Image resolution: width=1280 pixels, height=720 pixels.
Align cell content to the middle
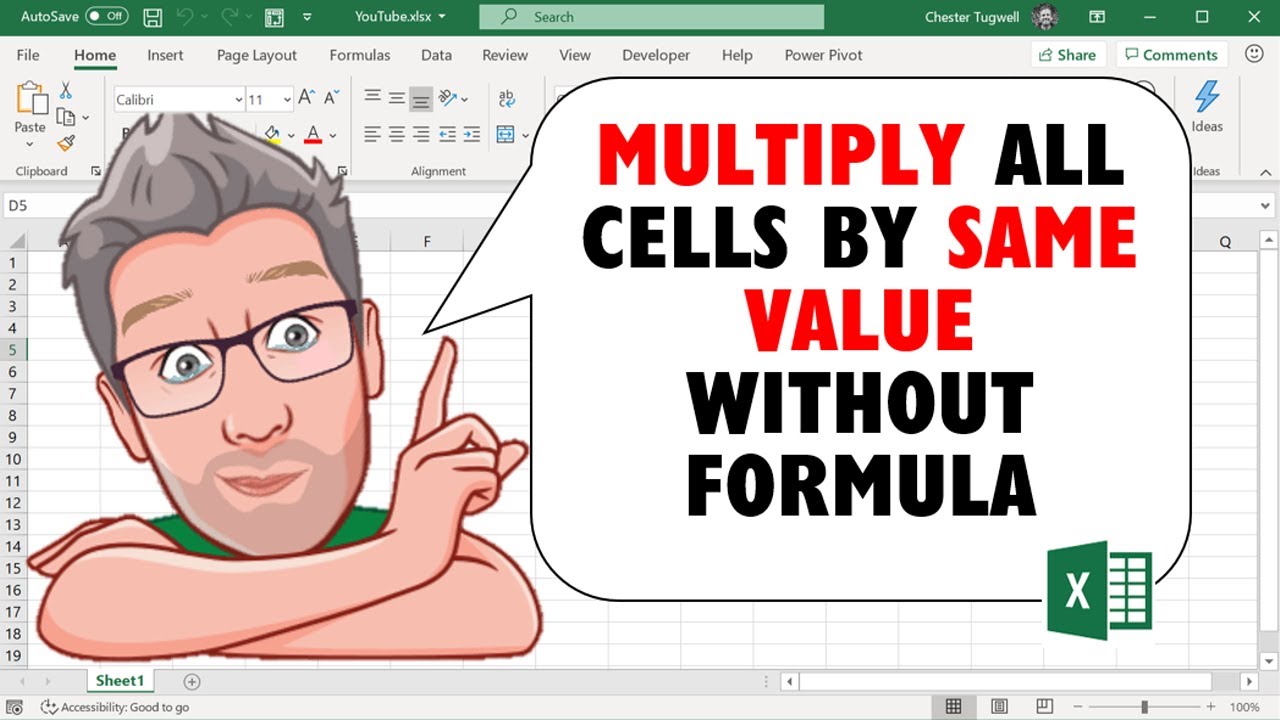click(x=397, y=98)
